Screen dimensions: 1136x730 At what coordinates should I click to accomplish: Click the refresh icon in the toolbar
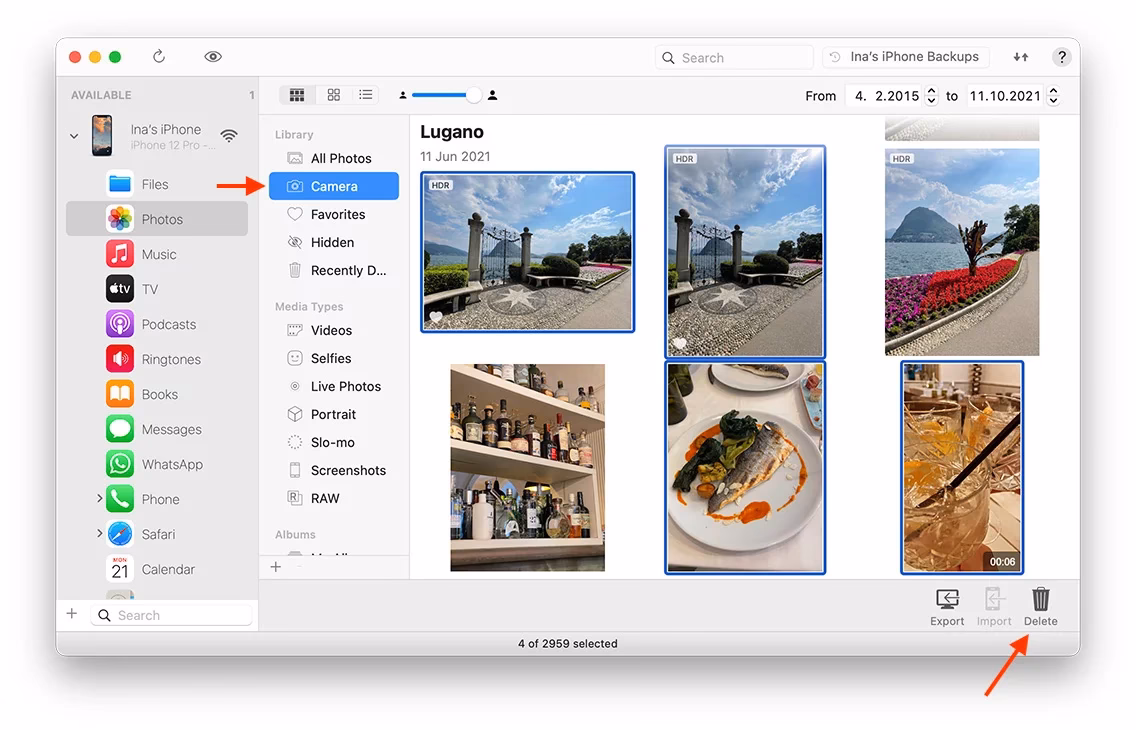pos(159,57)
